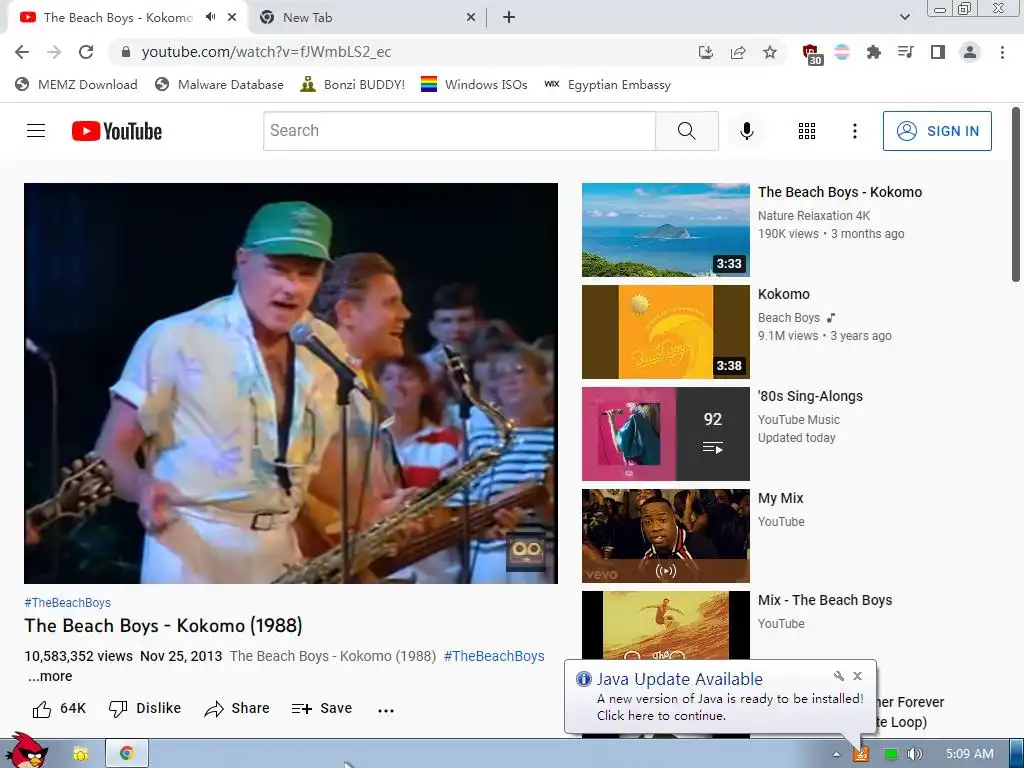The width and height of the screenshot is (1024, 768).
Task: Open Chrome's three-dot menu
Action: pyautogui.click(x=1002, y=52)
